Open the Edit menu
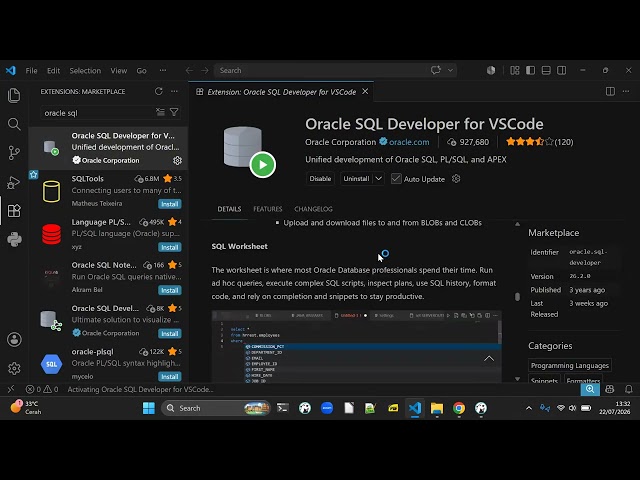 [53, 71]
